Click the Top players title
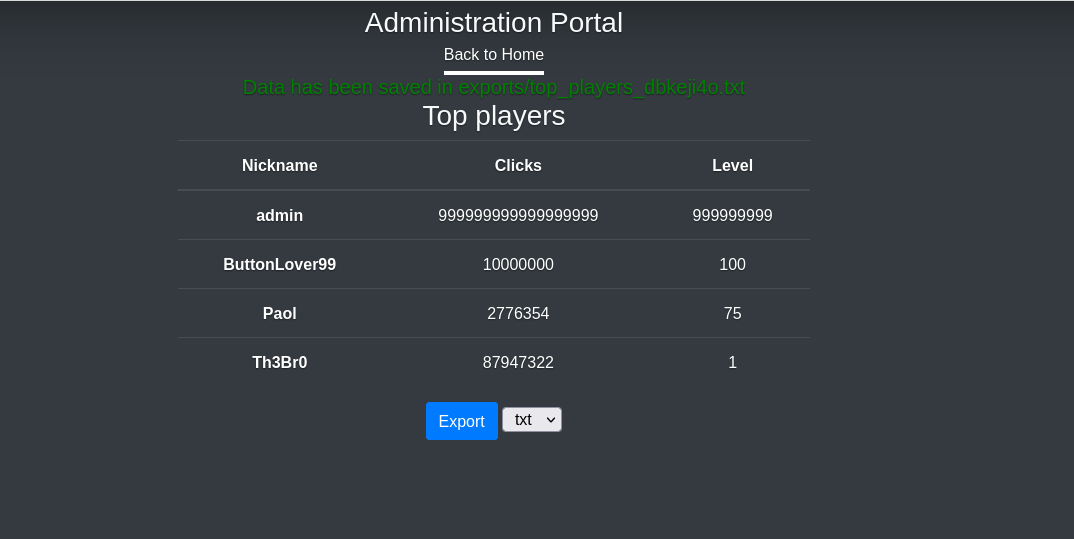The image size is (1074, 539). click(494, 116)
